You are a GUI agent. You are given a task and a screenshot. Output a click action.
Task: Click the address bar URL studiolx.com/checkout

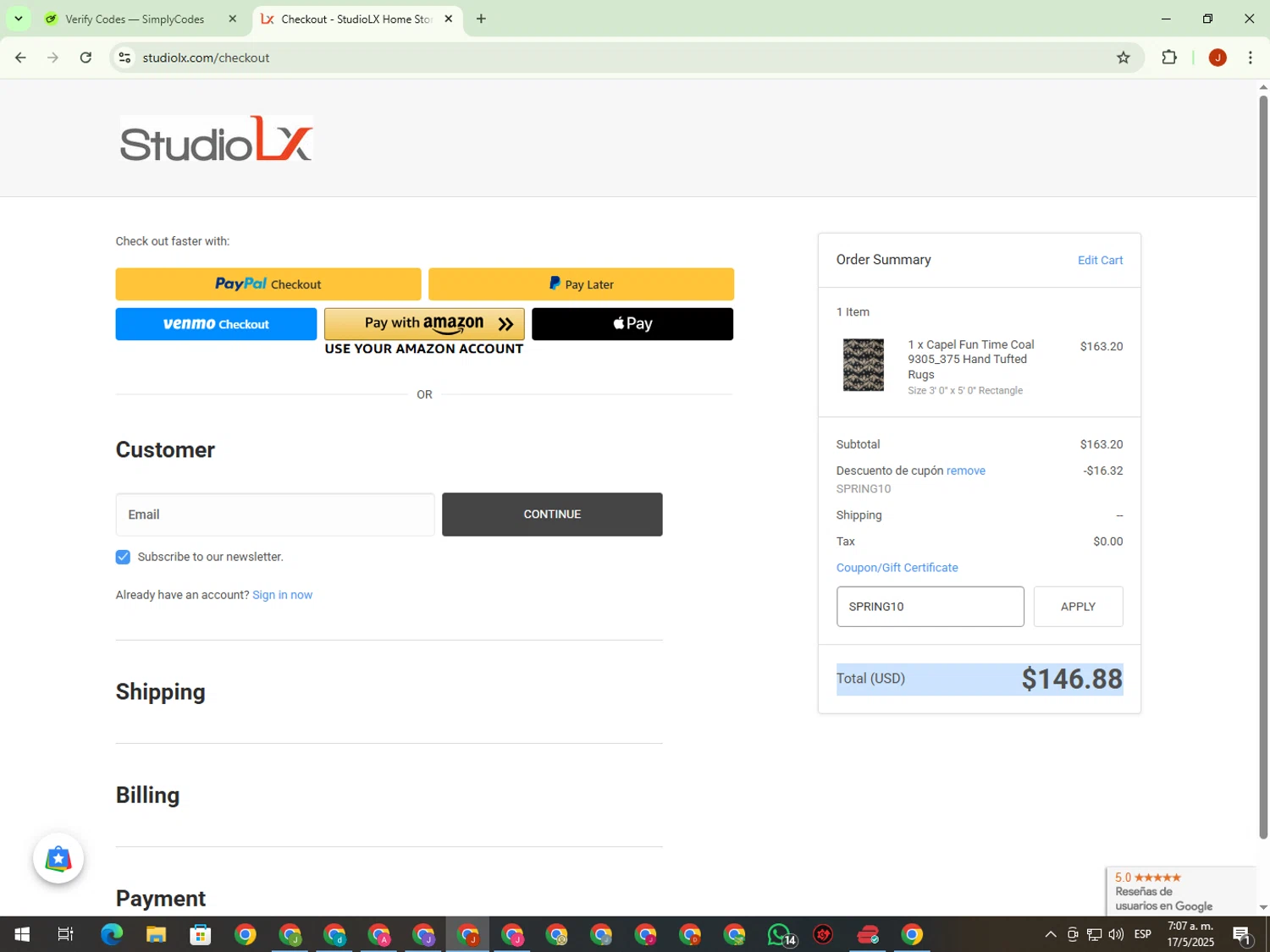pyautogui.click(x=206, y=58)
